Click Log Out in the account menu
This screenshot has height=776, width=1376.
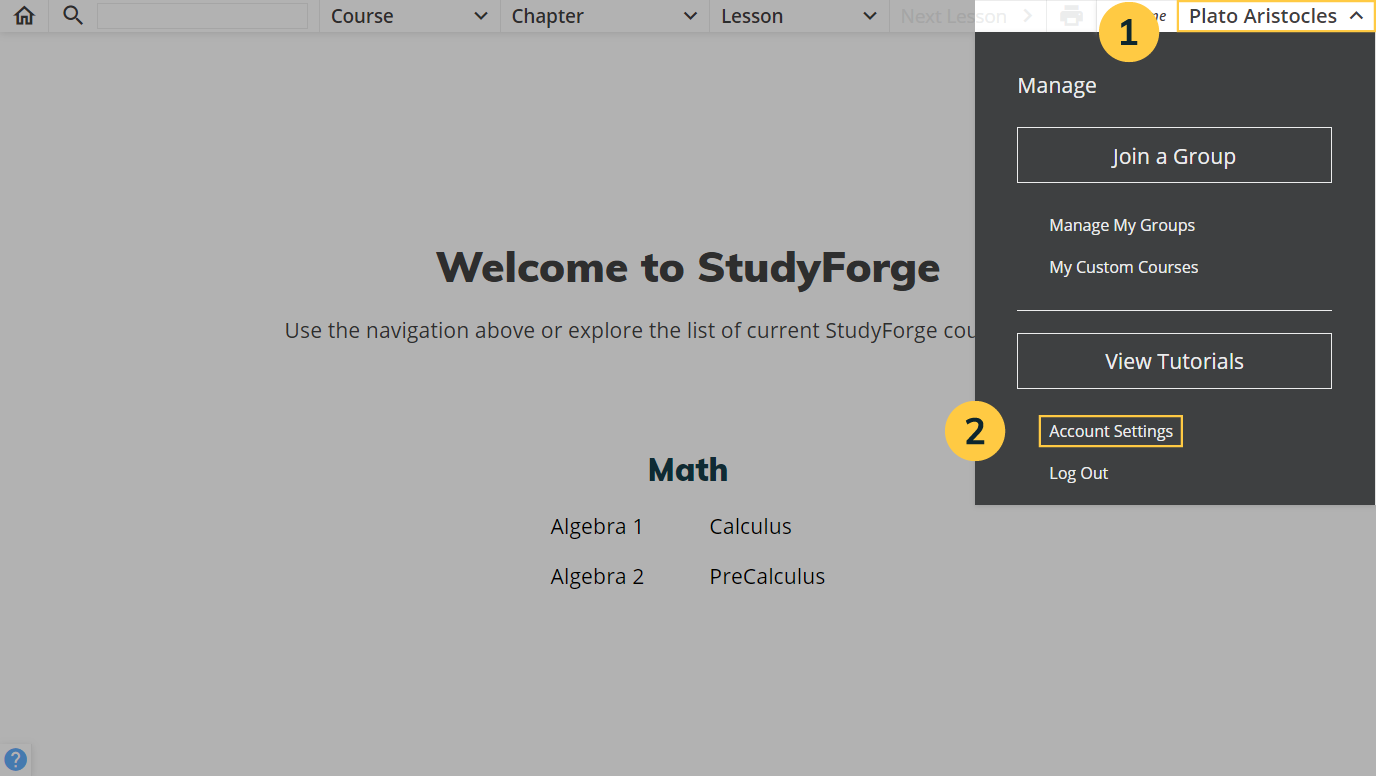[1078, 472]
